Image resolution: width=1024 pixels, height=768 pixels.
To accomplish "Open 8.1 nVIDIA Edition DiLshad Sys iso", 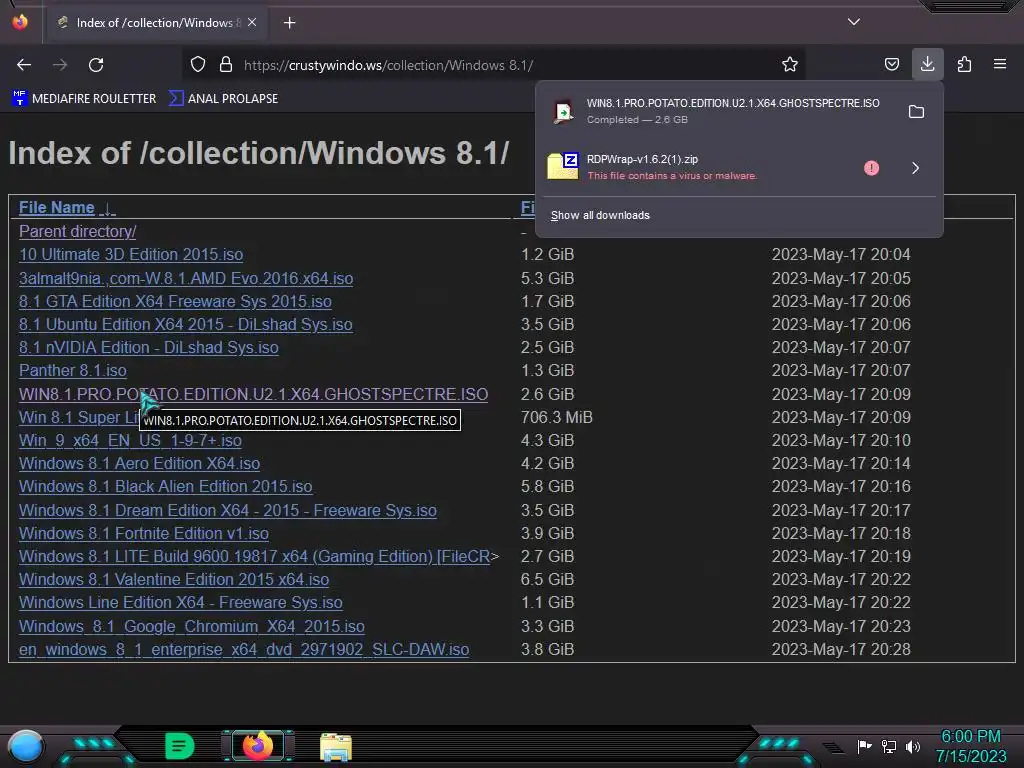I will click(148, 347).
